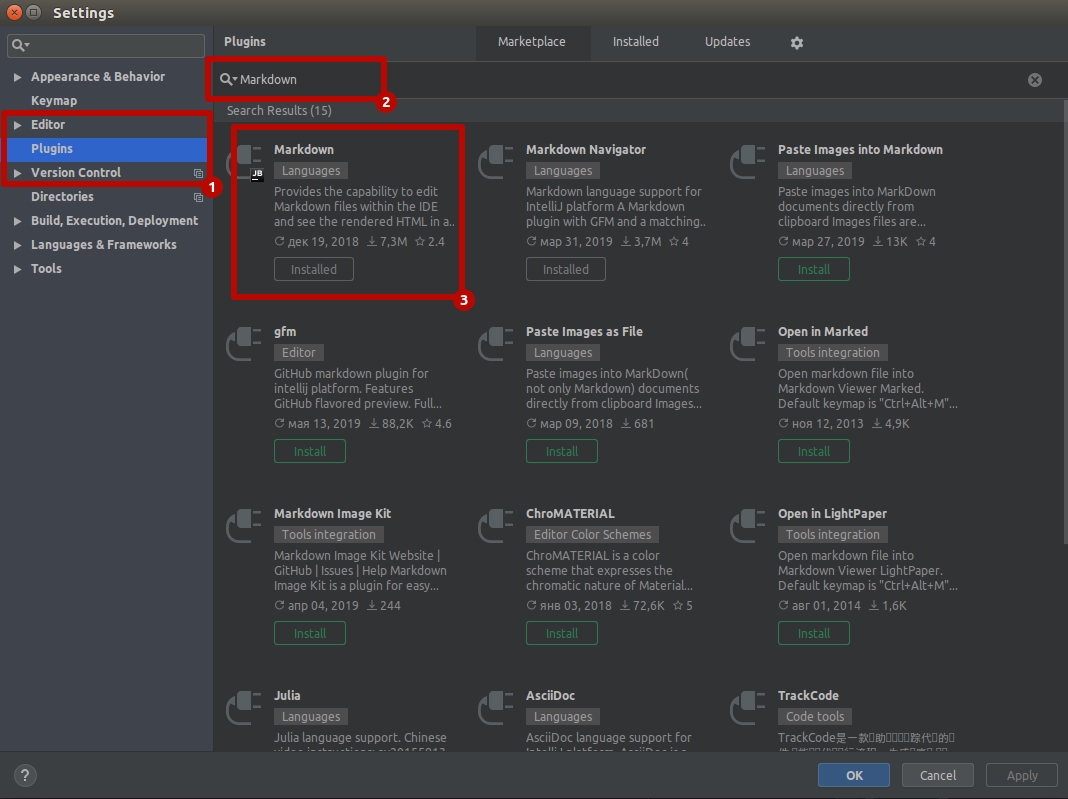Open the plugins gear settings icon
Viewport: 1068px width, 799px height.
(796, 43)
